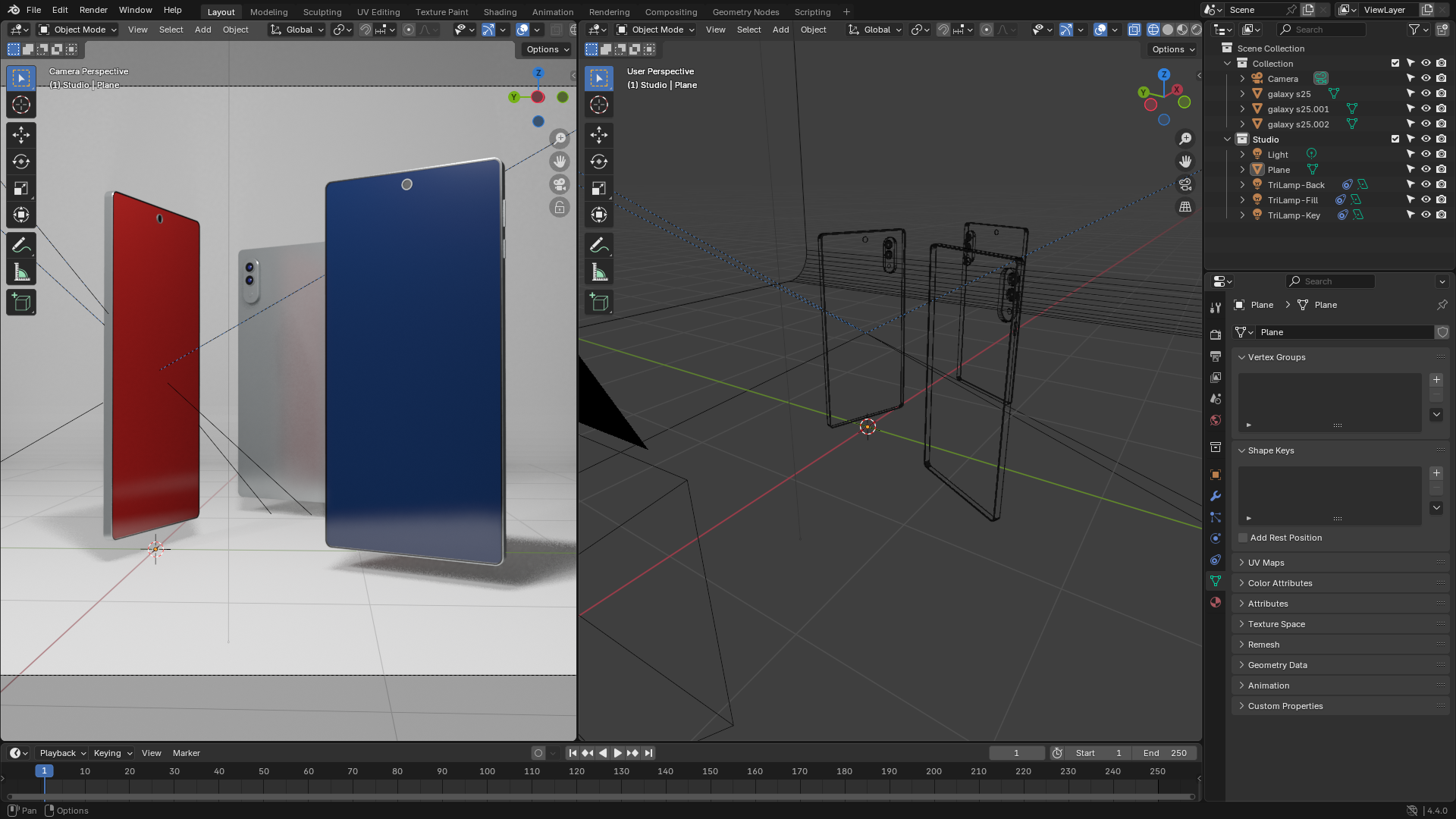This screenshot has height=819, width=1456.
Task: Toggle camera view icon in right viewport
Action: click(1185, 184)
